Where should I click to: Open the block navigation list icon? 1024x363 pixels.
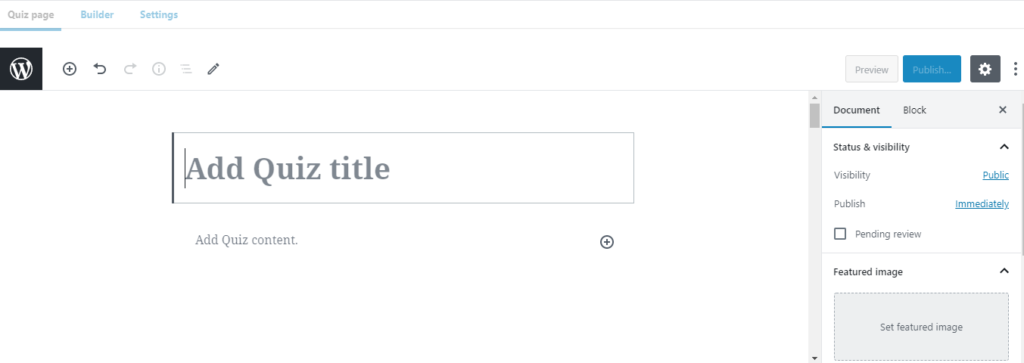[x=186, y=69]
